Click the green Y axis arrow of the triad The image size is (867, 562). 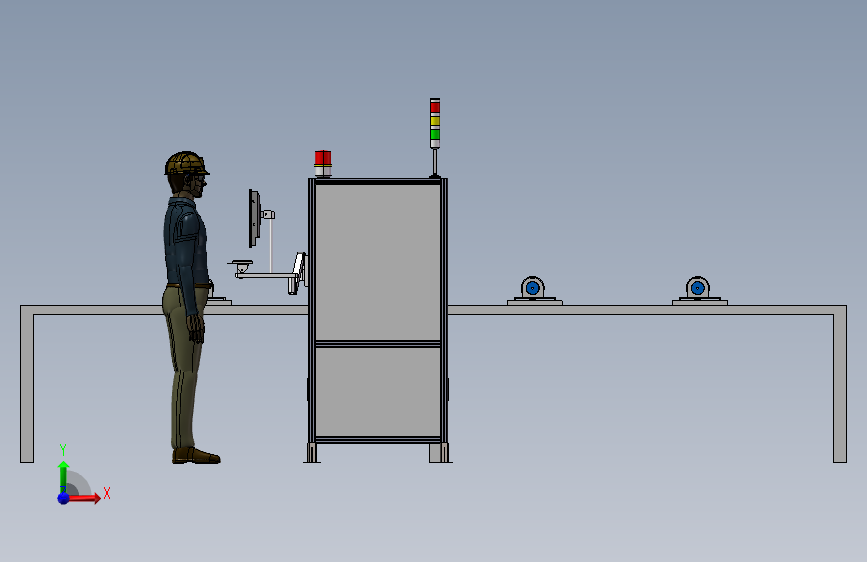click(63, 476)
